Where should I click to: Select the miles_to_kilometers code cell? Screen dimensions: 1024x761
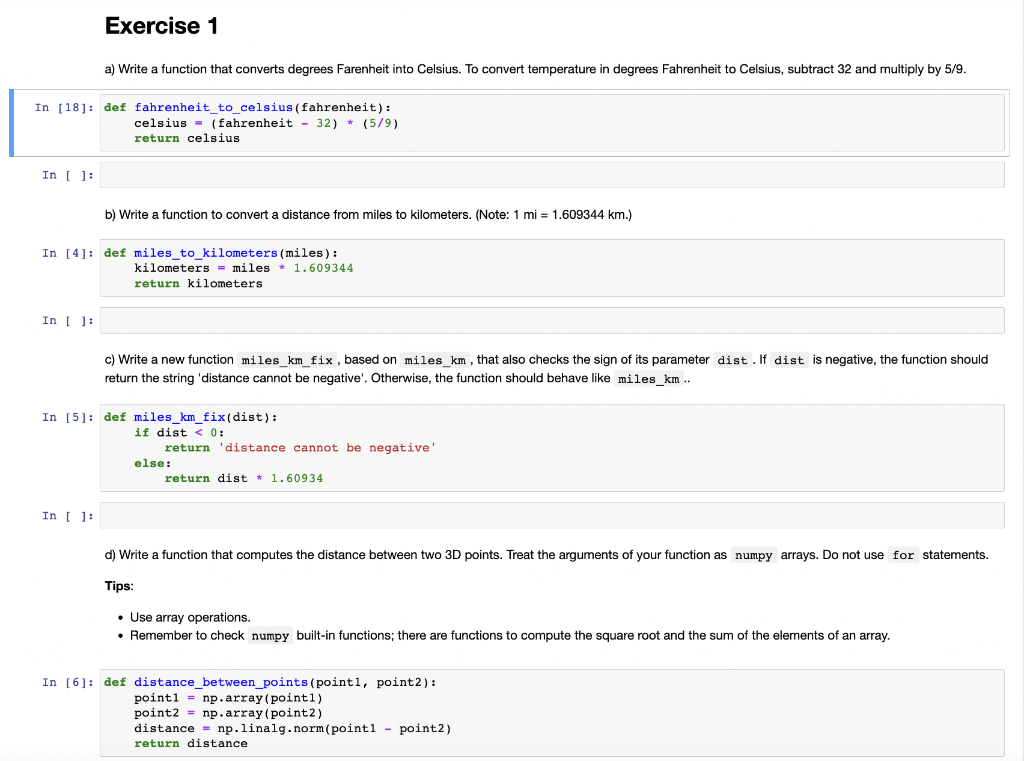[400, 268]
